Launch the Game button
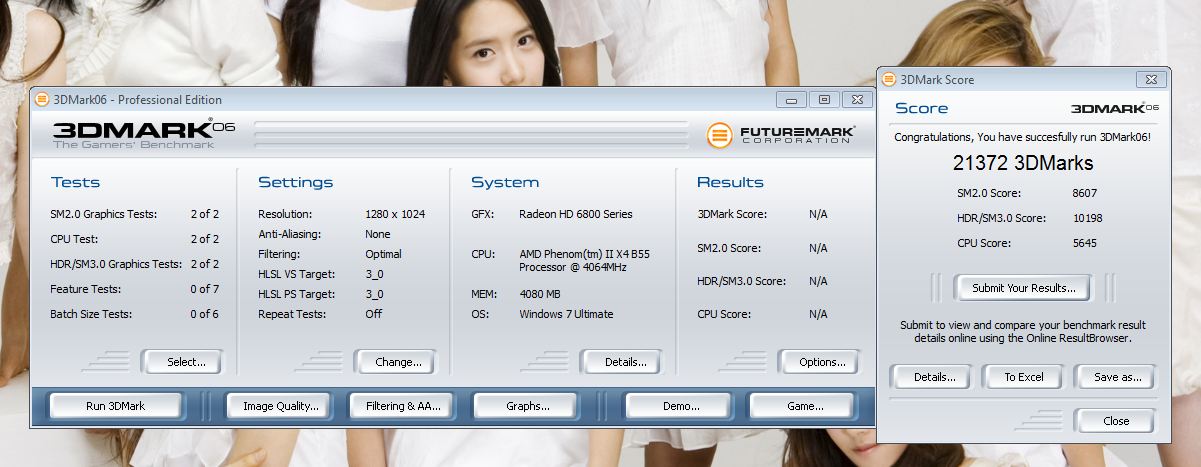Screen dimensions: 1201x467 [x=801, y=406]
